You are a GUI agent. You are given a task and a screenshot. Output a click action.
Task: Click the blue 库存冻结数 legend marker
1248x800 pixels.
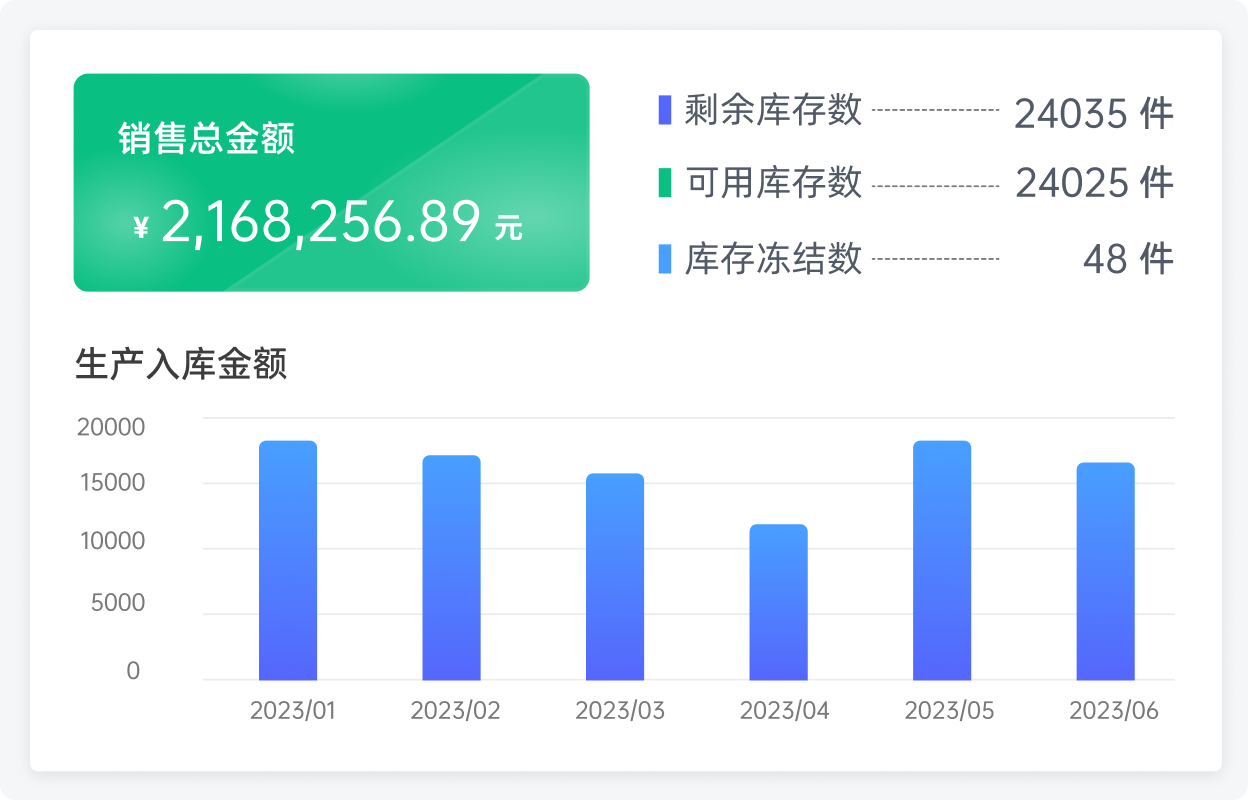[665, 259]
